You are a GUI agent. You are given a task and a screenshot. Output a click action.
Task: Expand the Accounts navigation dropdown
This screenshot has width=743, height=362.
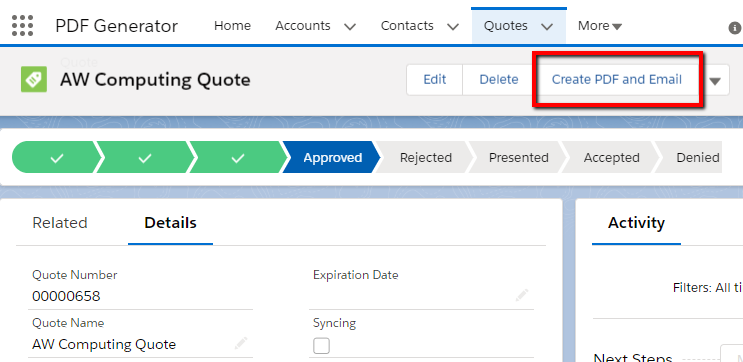(x=350, y=27)
